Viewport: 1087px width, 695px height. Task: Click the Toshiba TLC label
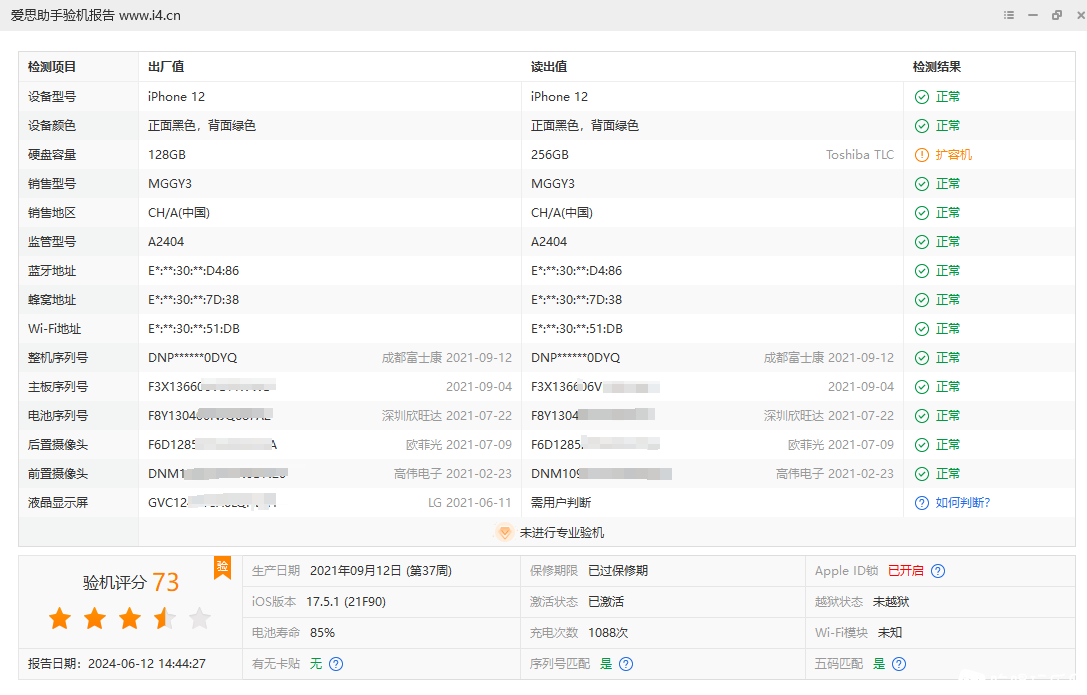[860, 155]
